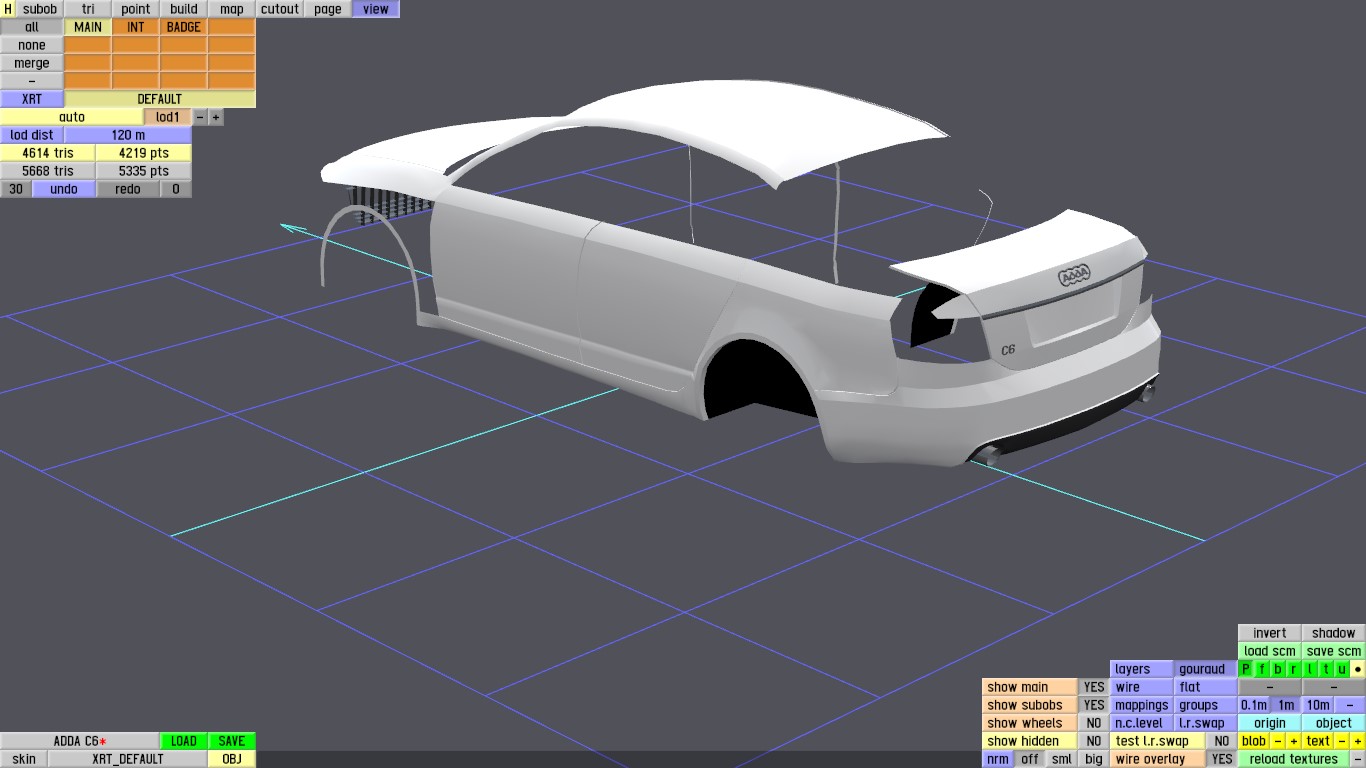The height and width of the screenshot is (768, 1366).
Task: Click the redo button
Action: coord(128,189)
